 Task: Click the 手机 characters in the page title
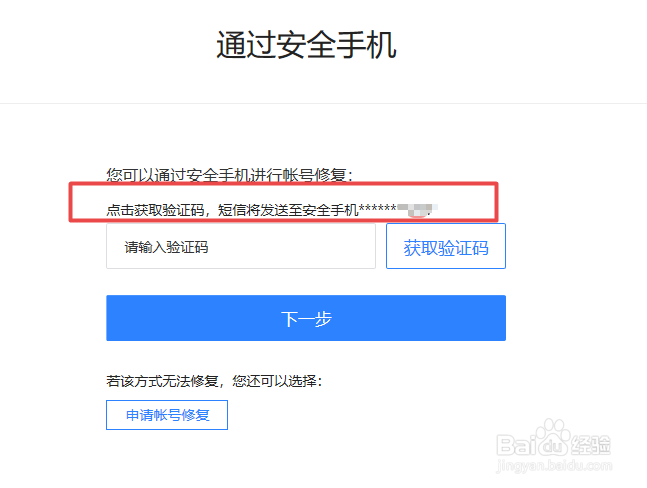coord(367,45)
